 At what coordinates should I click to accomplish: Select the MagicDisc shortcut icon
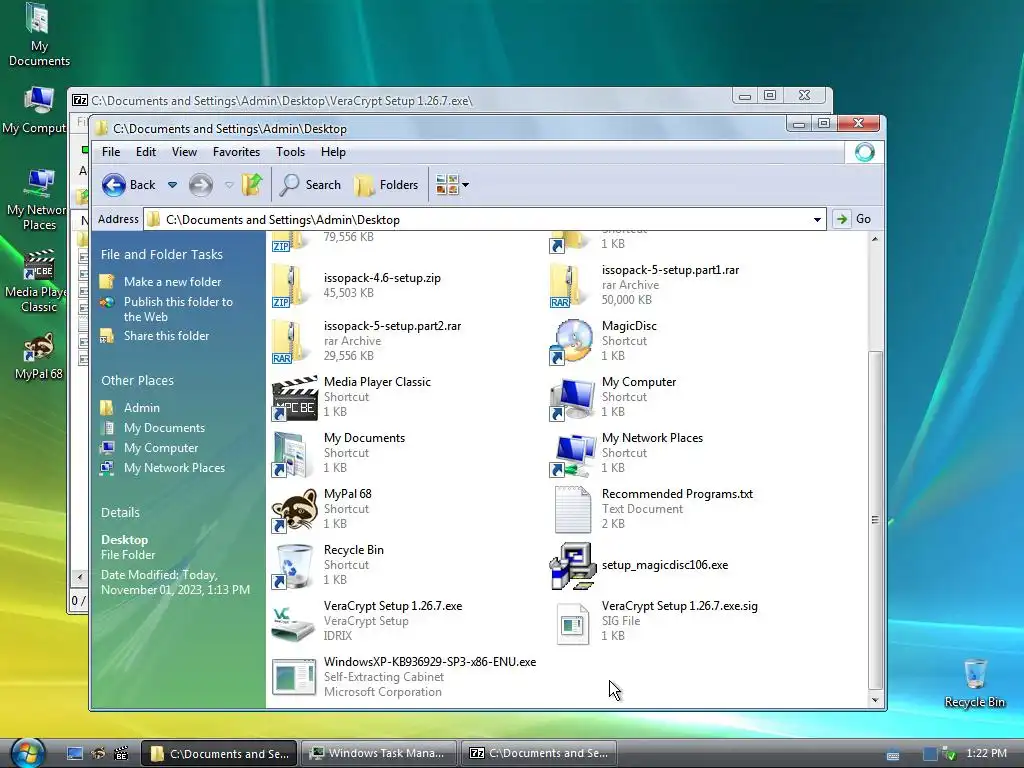tap(572, 341)
